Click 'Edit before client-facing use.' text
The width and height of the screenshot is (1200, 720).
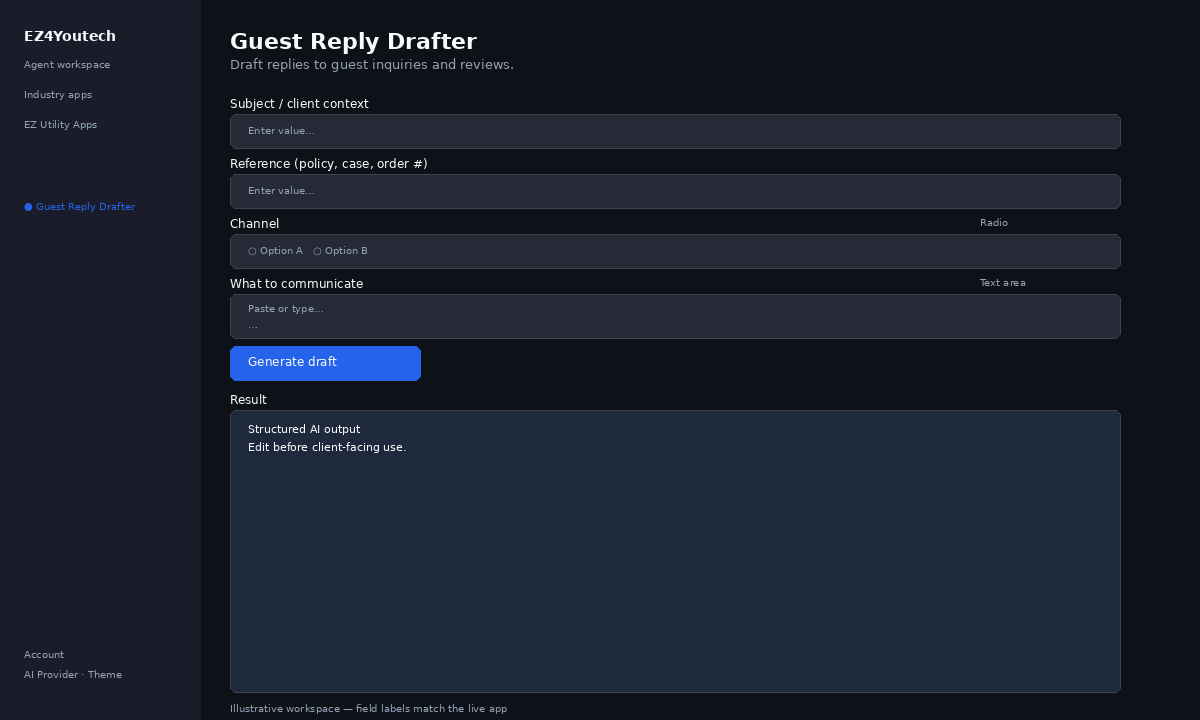327,448
